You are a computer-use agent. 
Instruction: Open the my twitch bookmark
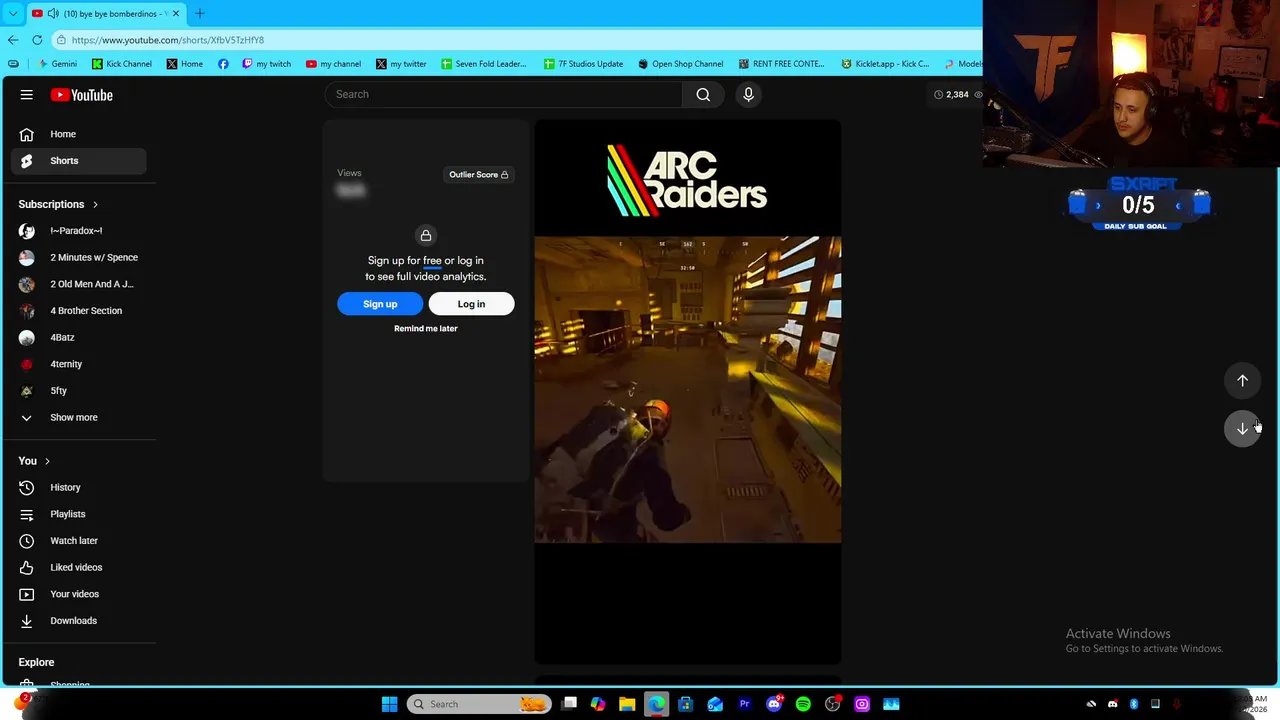267,64
